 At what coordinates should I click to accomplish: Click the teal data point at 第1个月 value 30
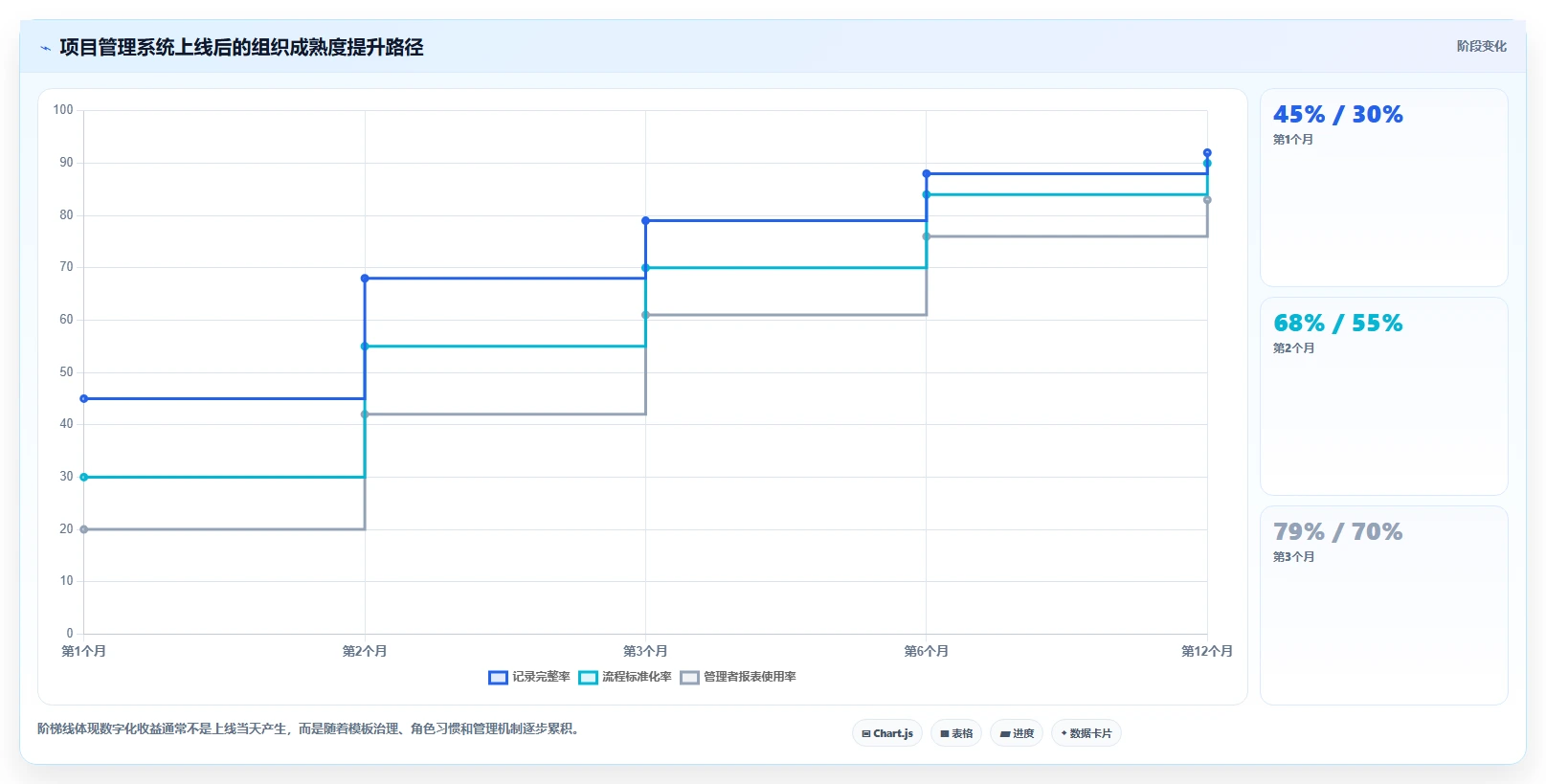coord(84,477)
